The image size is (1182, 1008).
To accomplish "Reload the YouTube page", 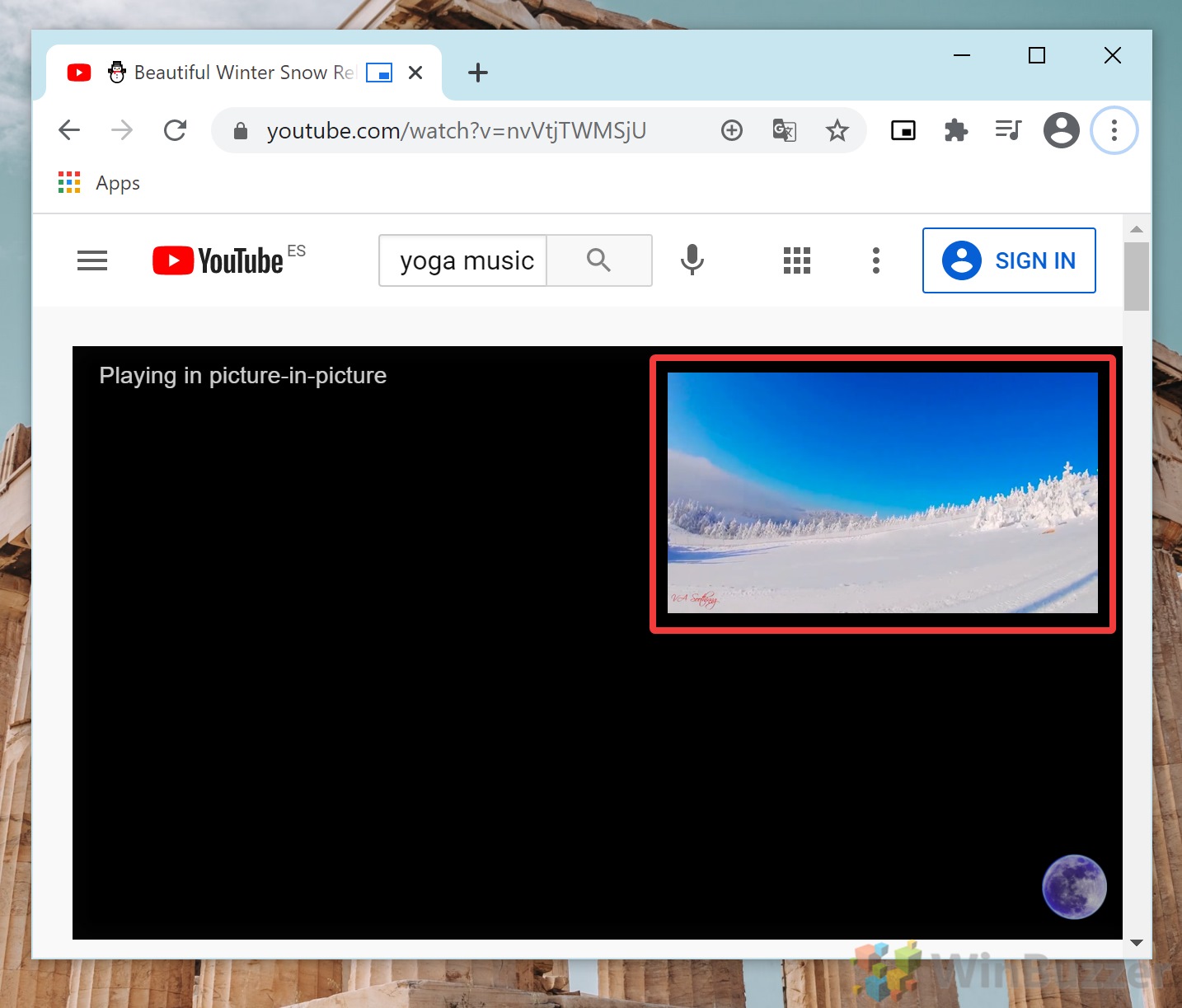I will [175, 130].
